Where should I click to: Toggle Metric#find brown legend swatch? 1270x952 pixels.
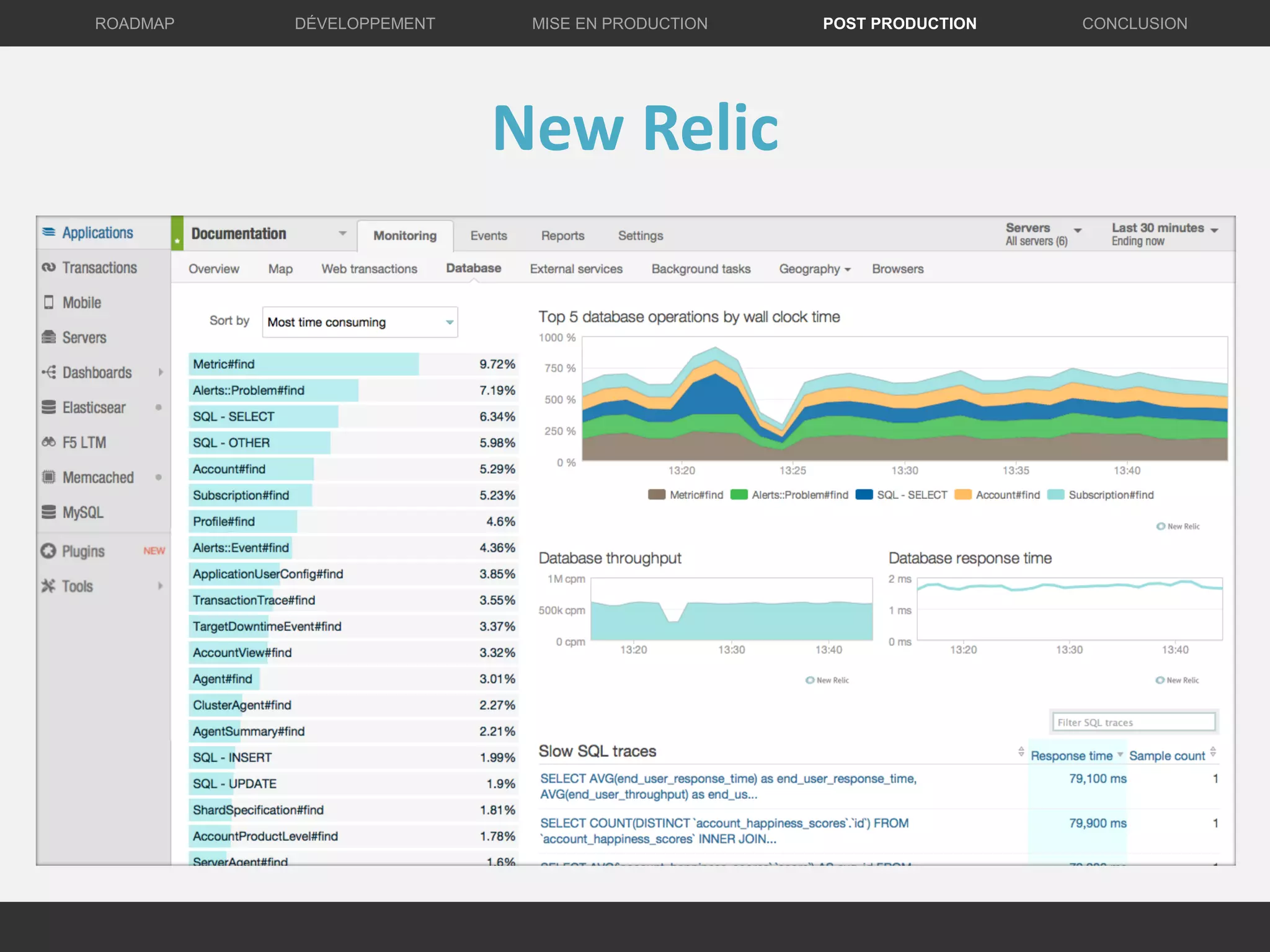click(657, 495)
